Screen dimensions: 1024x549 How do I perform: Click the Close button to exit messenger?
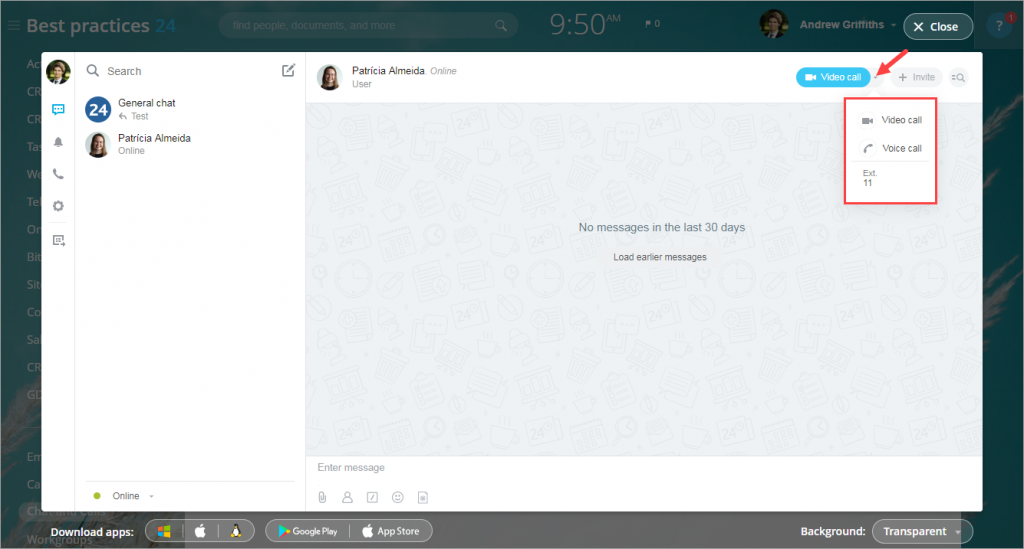coord(938,27)
